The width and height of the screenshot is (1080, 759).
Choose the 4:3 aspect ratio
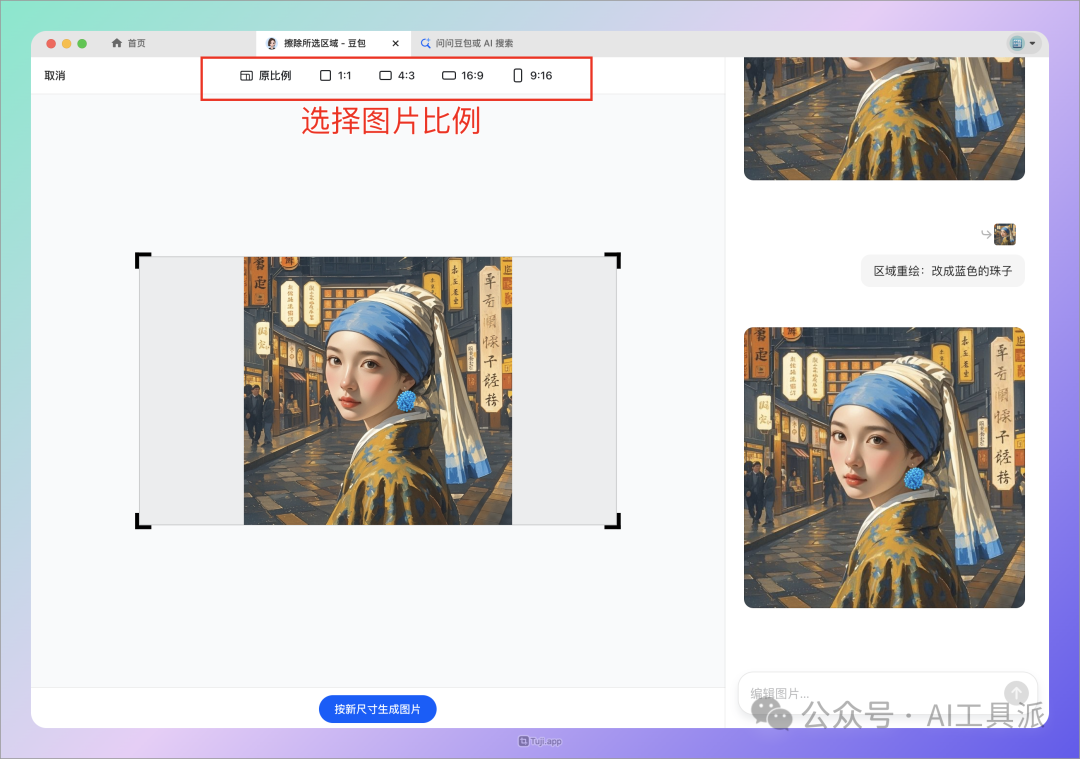coord(397,76)
